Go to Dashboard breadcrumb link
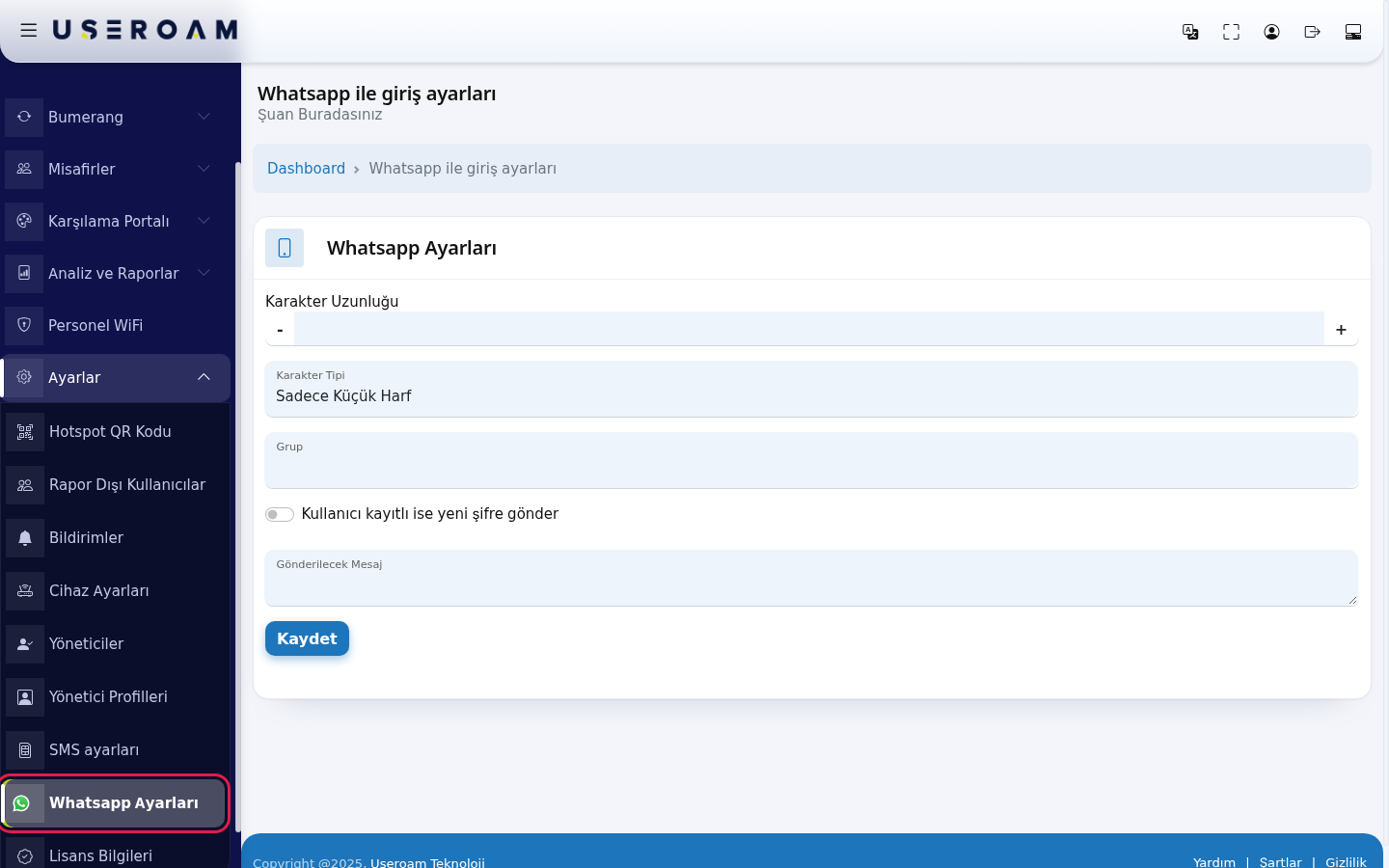The height and width of the screenshot is (868, 1389). (306, 168)
